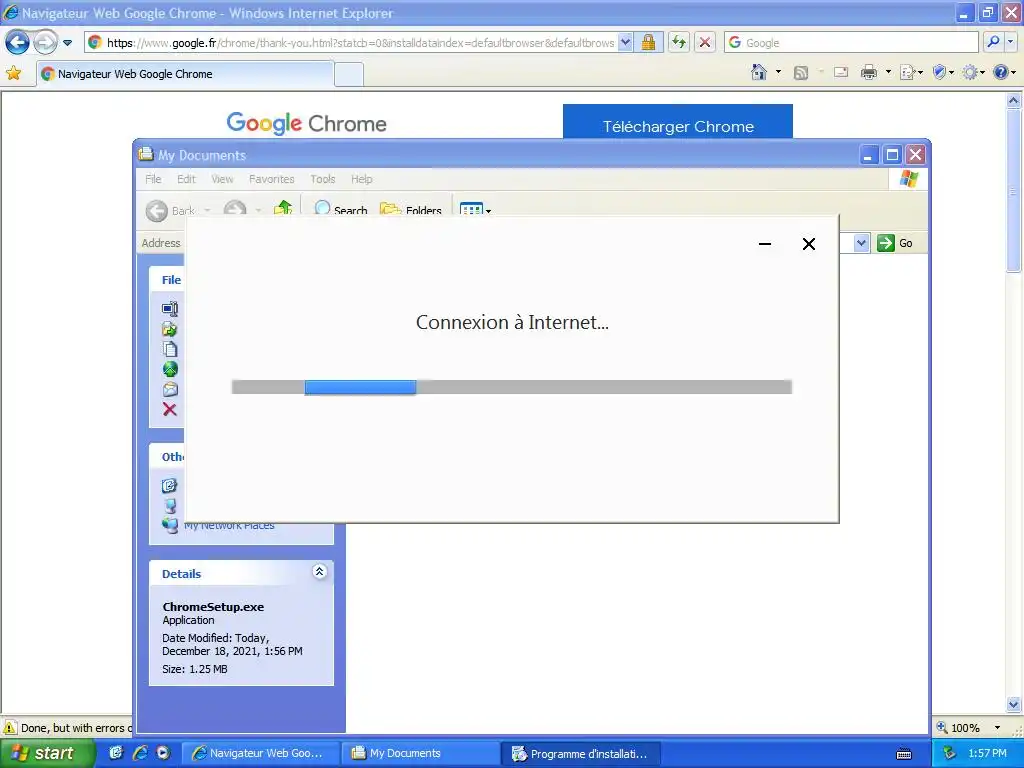The width and height of the screenshot is (1024, 768).
Task: Click the Show Desktop quick launch icon
Action: [116, 753]
